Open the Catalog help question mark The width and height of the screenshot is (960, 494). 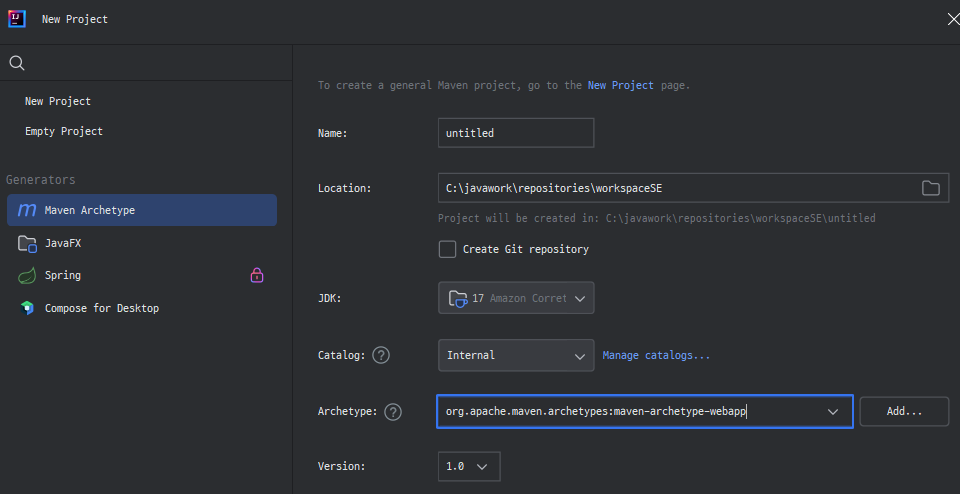(x=380, y=355)
